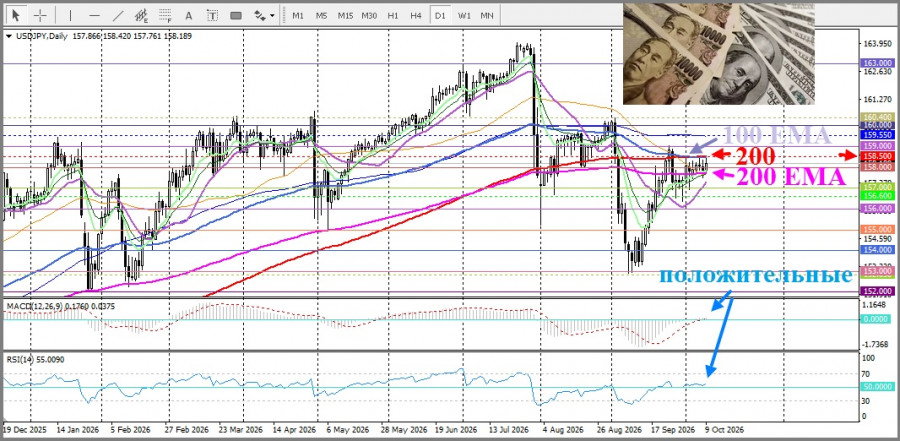Click the 156.000 price level label

coord(878,209)
